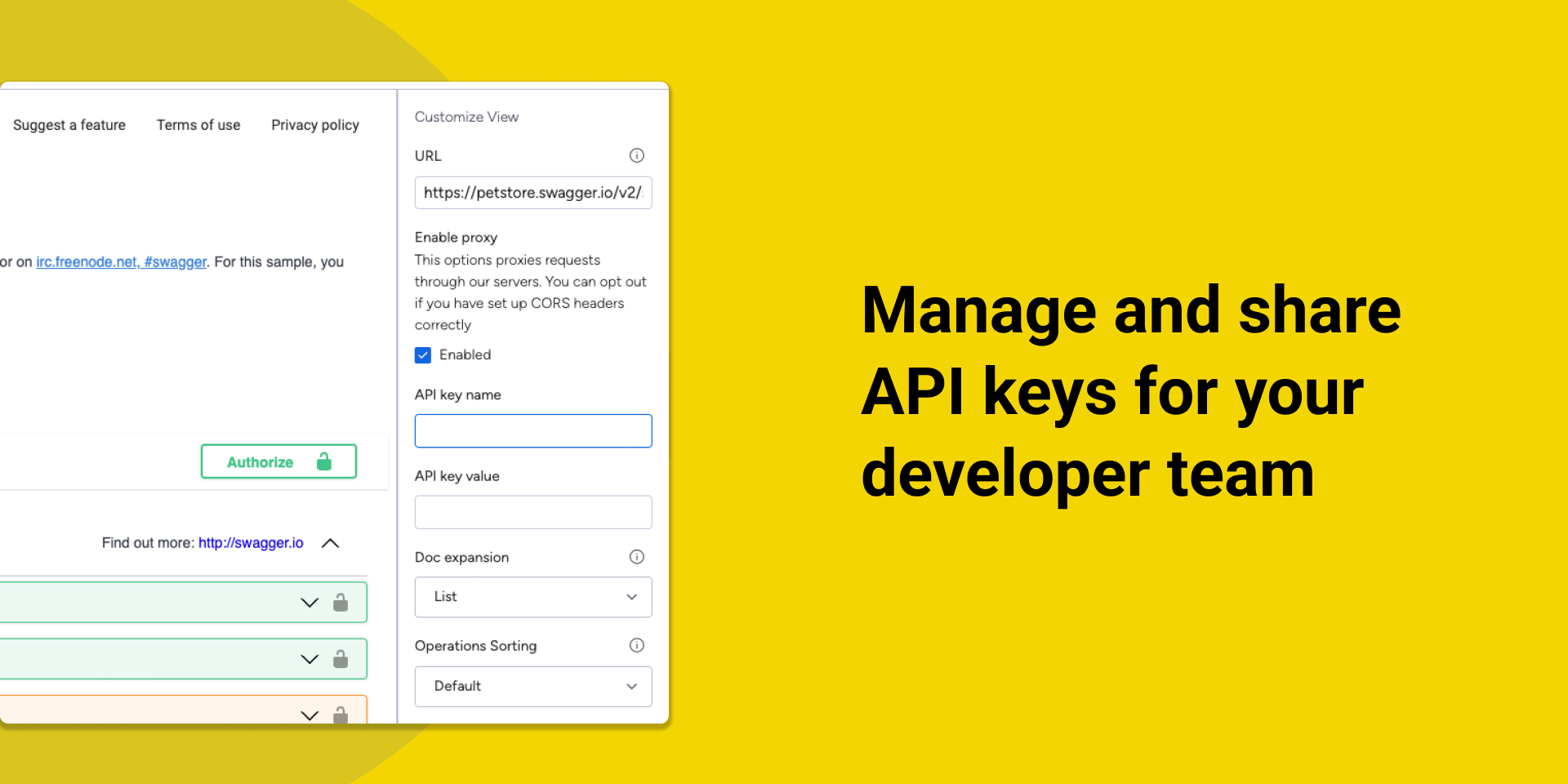Open the http://swagger.io link
This screenshot has width=1568, height=784.
tap(251, 543)
